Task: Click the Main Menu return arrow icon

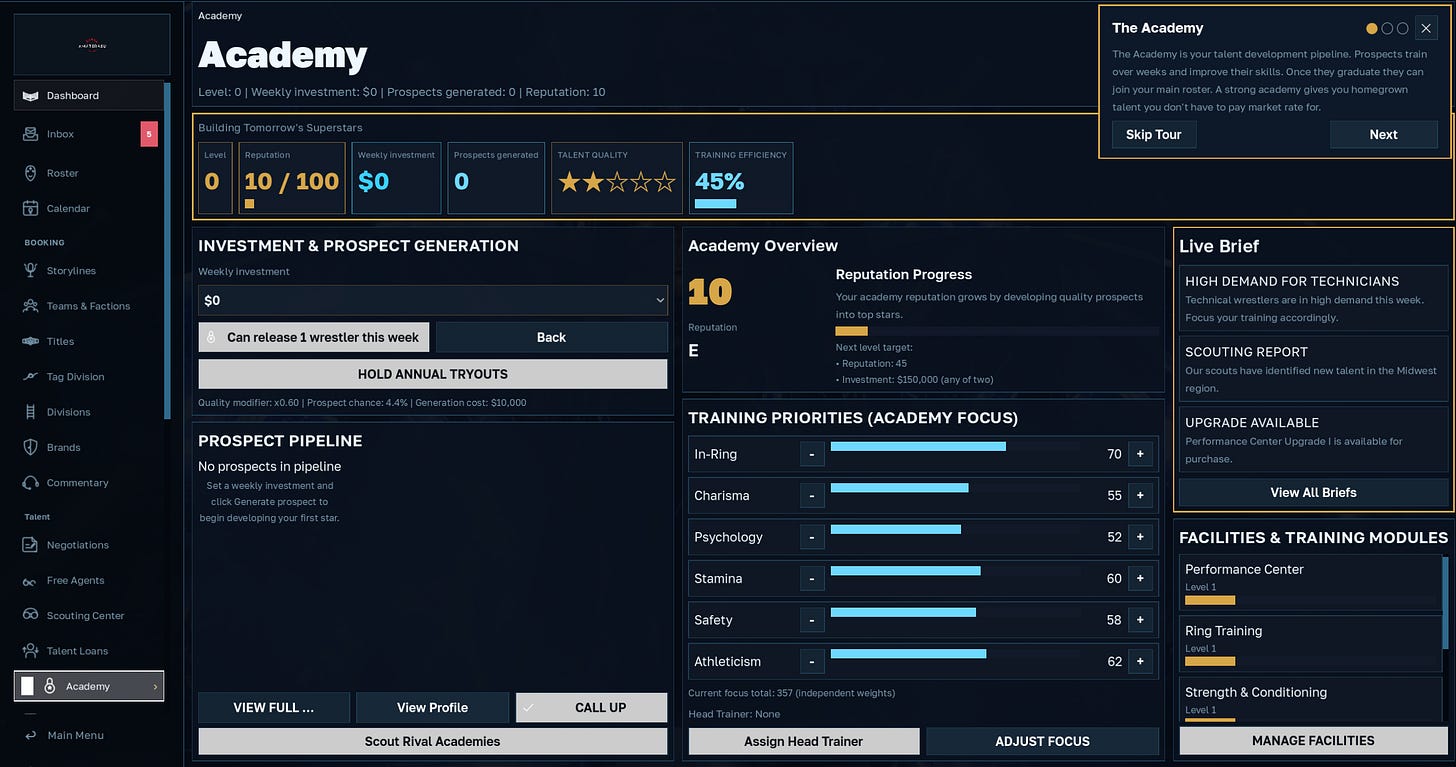Action: (31, 735)
